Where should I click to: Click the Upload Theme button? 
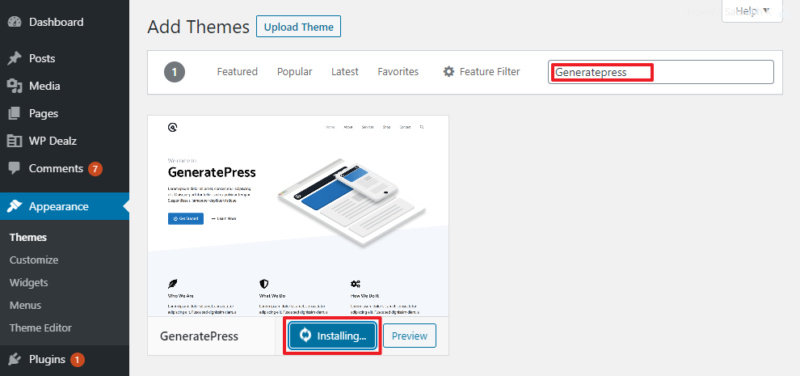298,27
